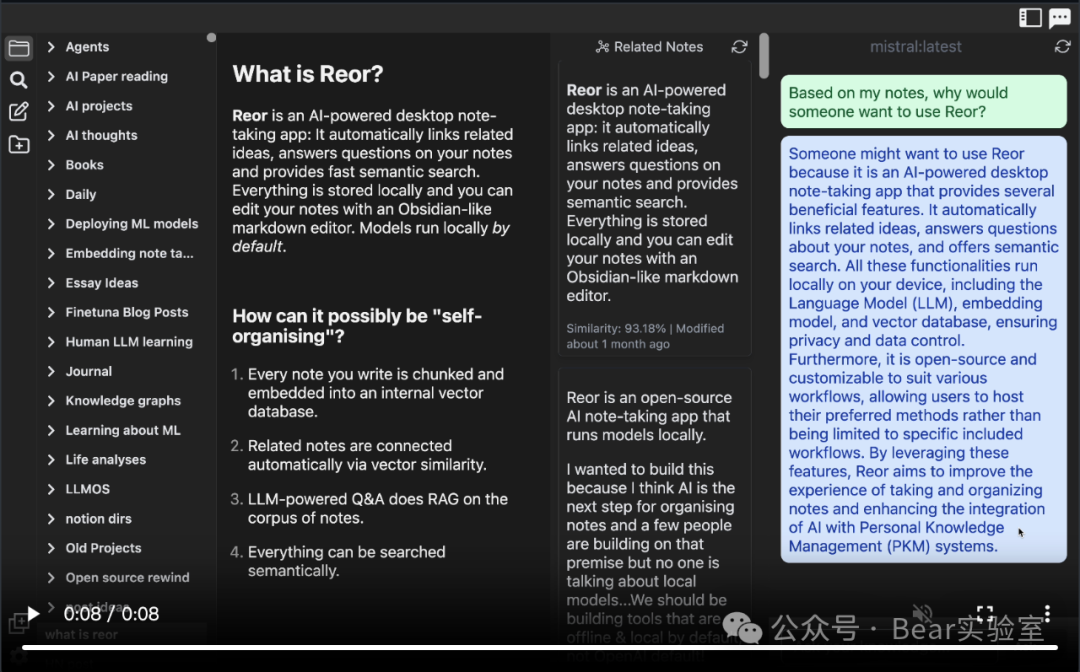This screenshot has width=1080, height=672.
Task: Click the 'What is Reor?' note heading
Action: point(307,74)
